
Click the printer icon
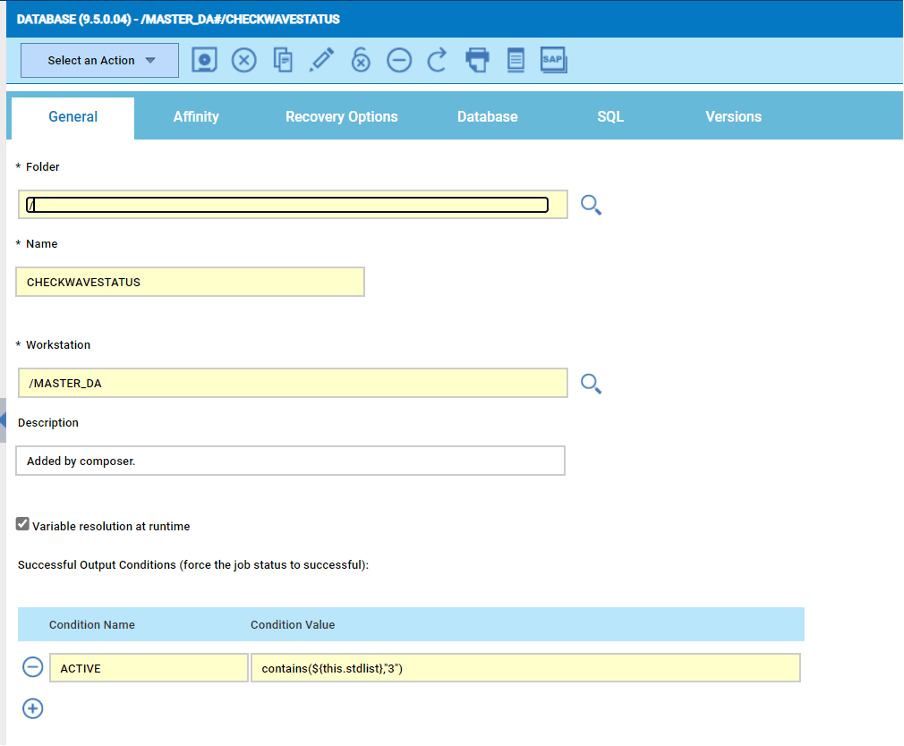pyautogui.click(x=477, y=60)
